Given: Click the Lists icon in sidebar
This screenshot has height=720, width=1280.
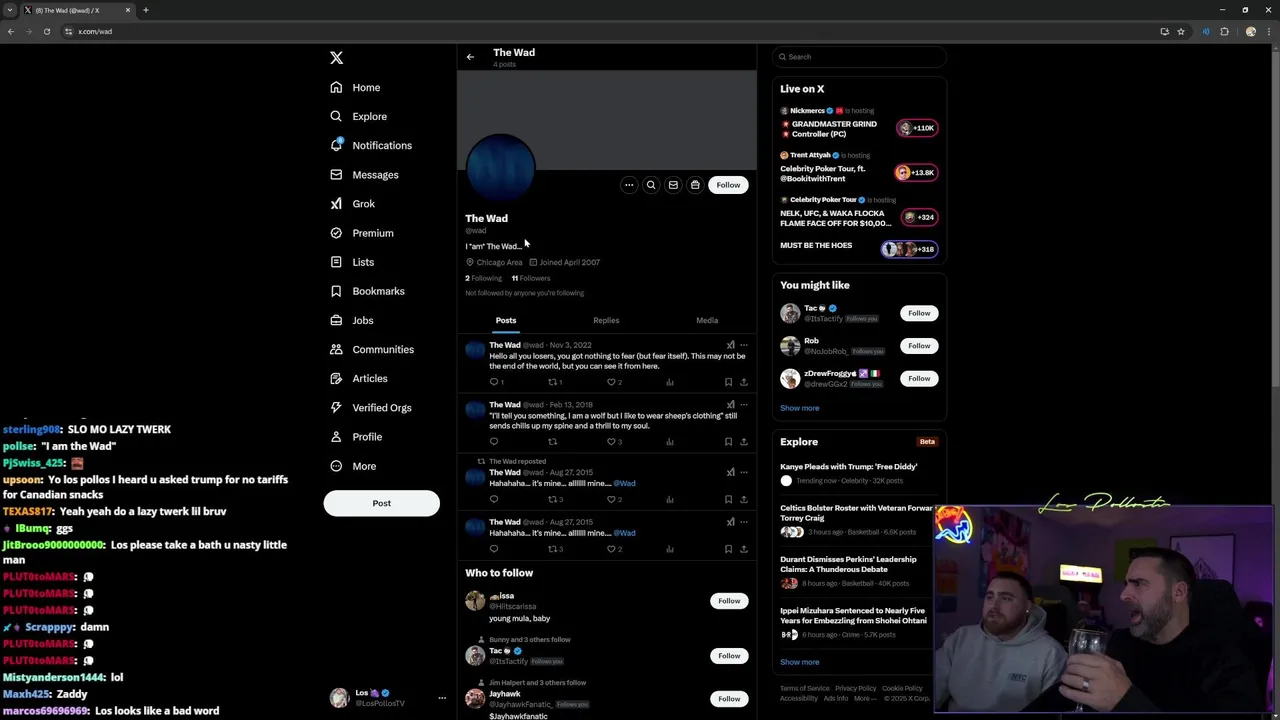Looking at the screenshot, I should (x=336, y=262).
